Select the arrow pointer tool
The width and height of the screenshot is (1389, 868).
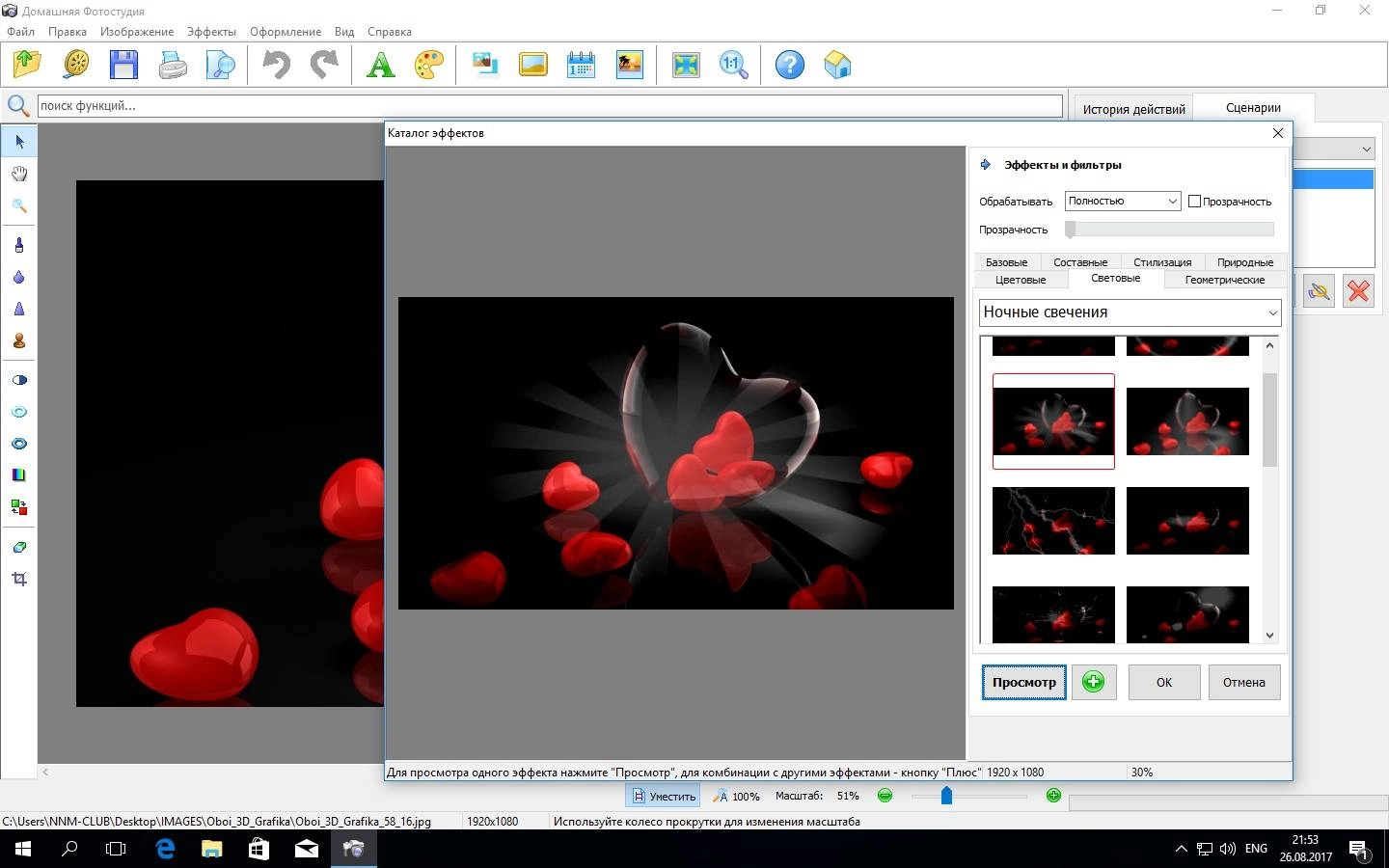tap(19, 142)
